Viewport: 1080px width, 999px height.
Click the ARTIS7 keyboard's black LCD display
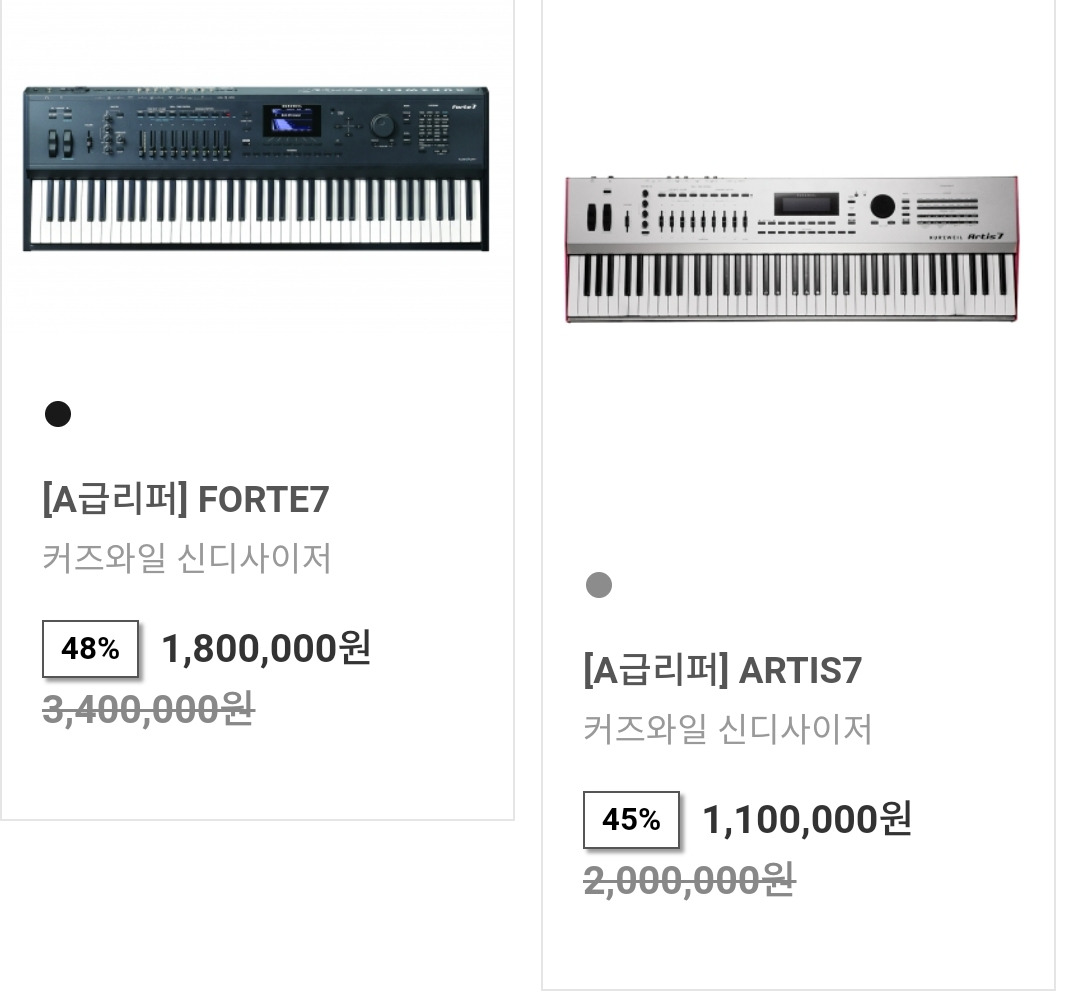807,205
